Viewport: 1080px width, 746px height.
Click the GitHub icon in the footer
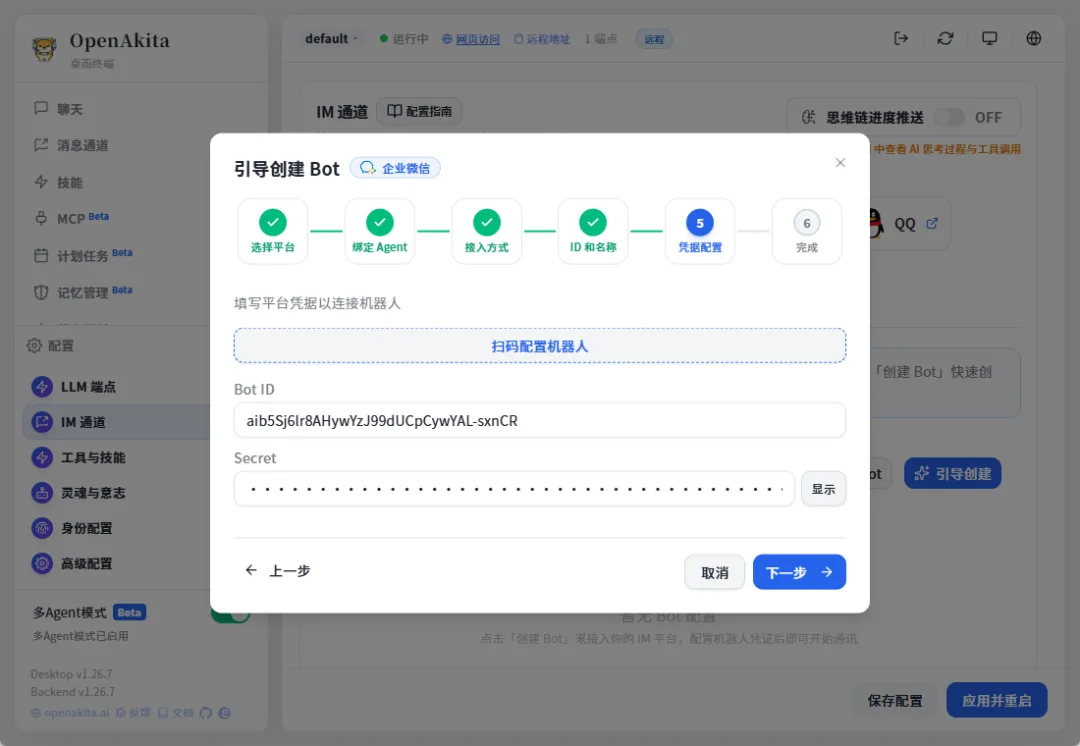coord(205,713)
